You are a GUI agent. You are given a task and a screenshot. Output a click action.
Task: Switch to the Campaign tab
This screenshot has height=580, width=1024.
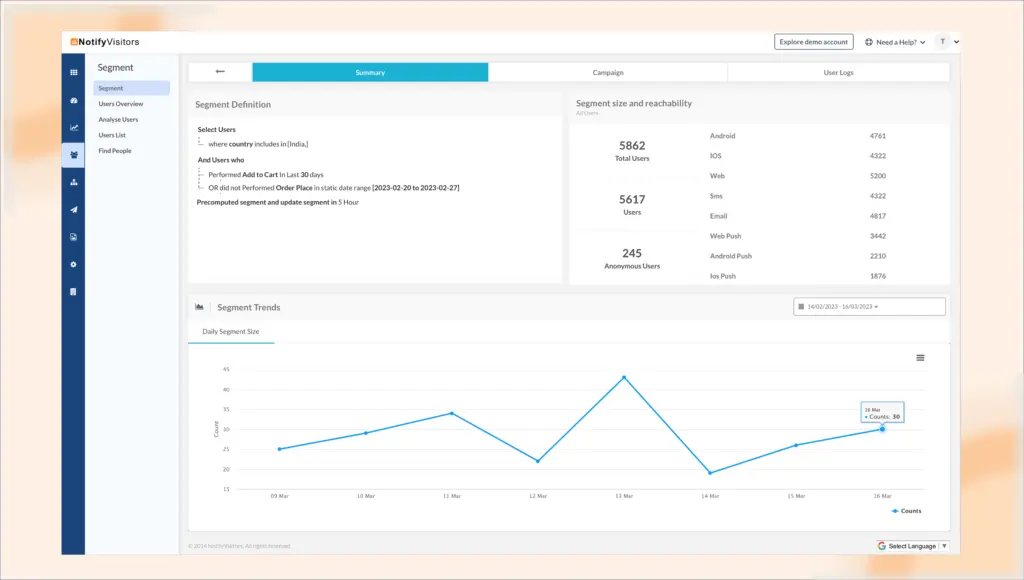[x=607, y=72]
